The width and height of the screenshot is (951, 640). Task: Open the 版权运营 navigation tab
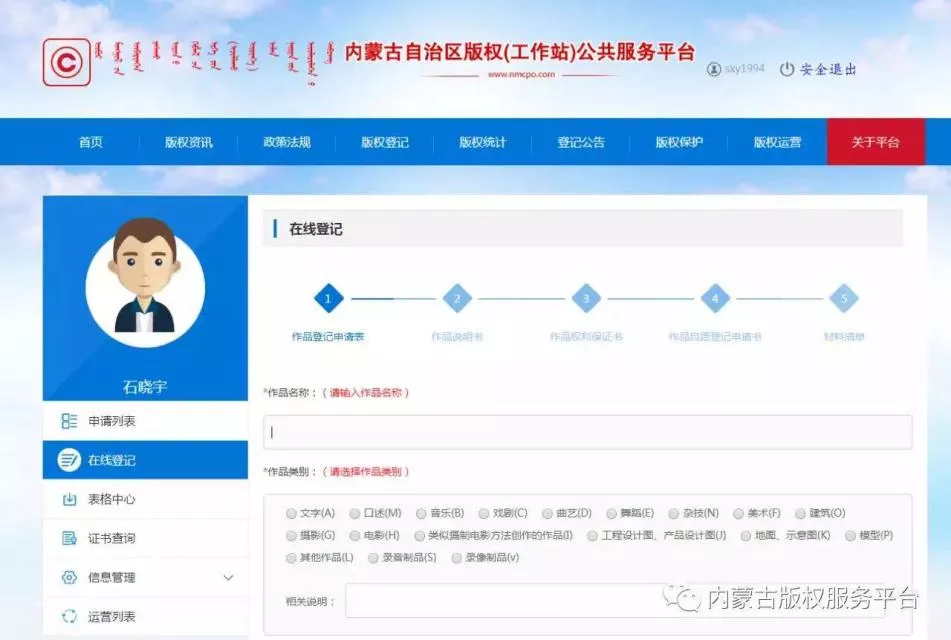coord(778,142)
